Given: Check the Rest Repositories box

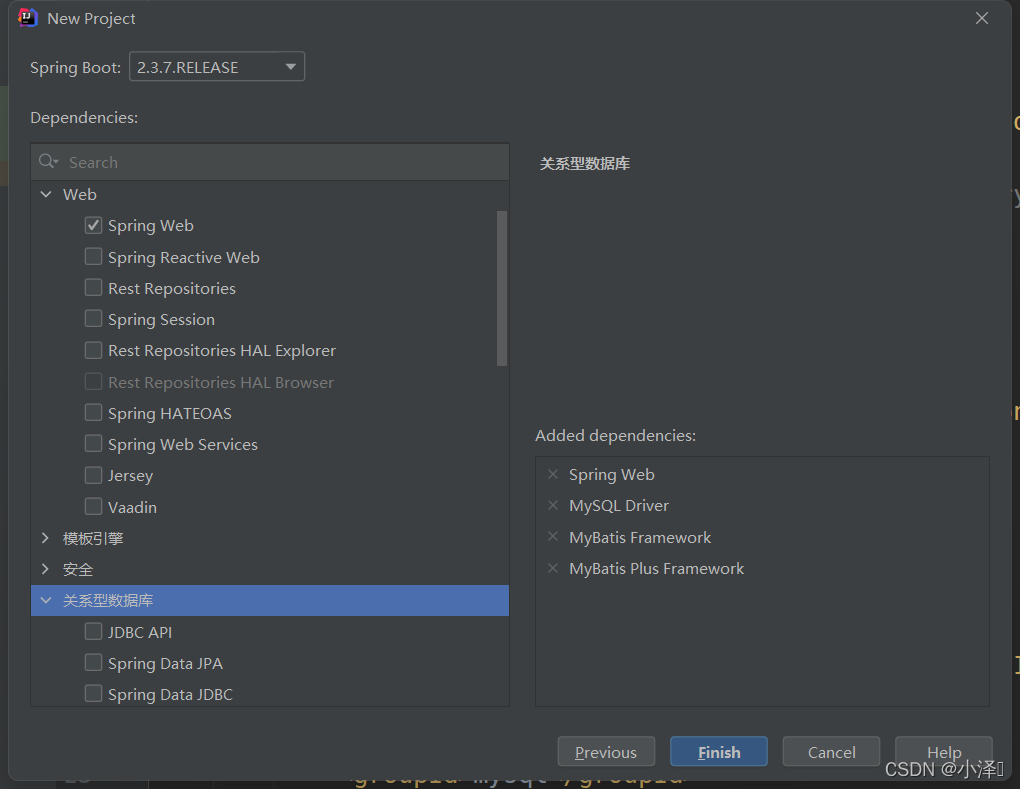Looking at the screenshot, I should pyautogui.click(x=93, y=288).
